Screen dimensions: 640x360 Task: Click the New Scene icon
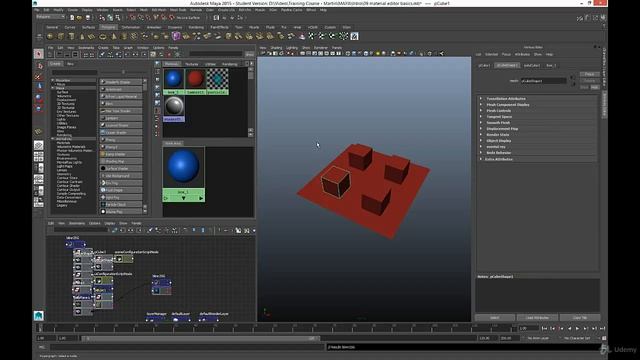[72, 18]
